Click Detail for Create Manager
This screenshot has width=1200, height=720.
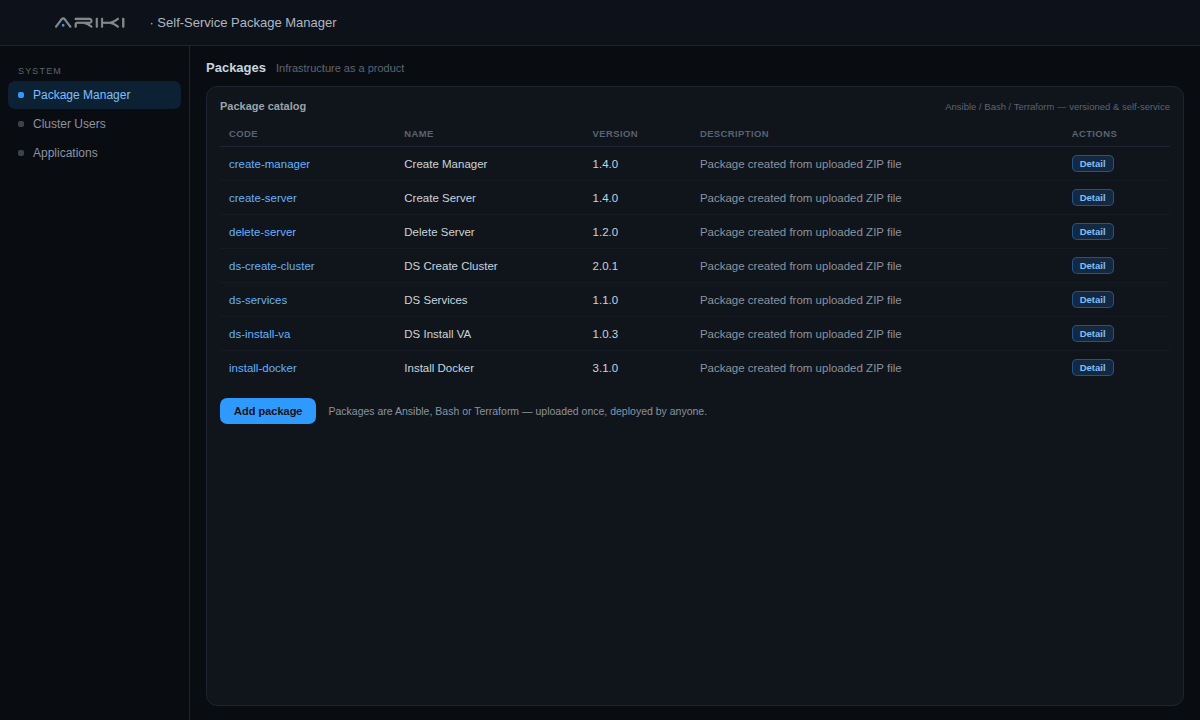click(x=1092, y=164)
